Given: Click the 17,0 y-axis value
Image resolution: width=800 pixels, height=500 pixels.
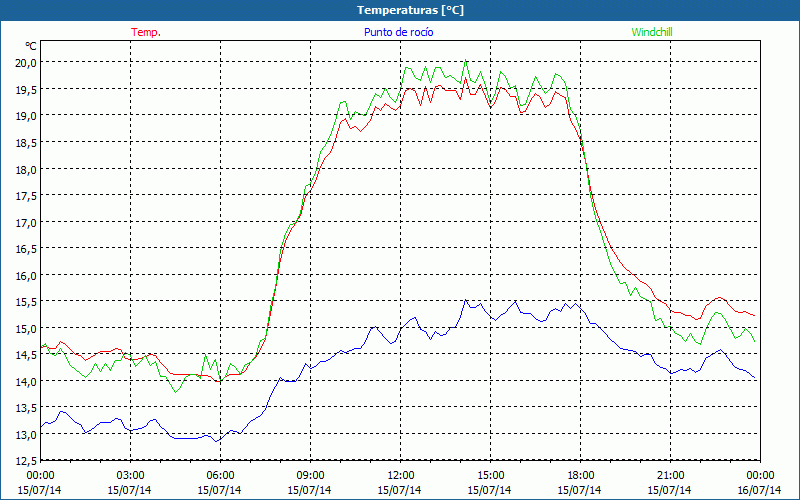Looking at the screenshot, I should point(26,222).
